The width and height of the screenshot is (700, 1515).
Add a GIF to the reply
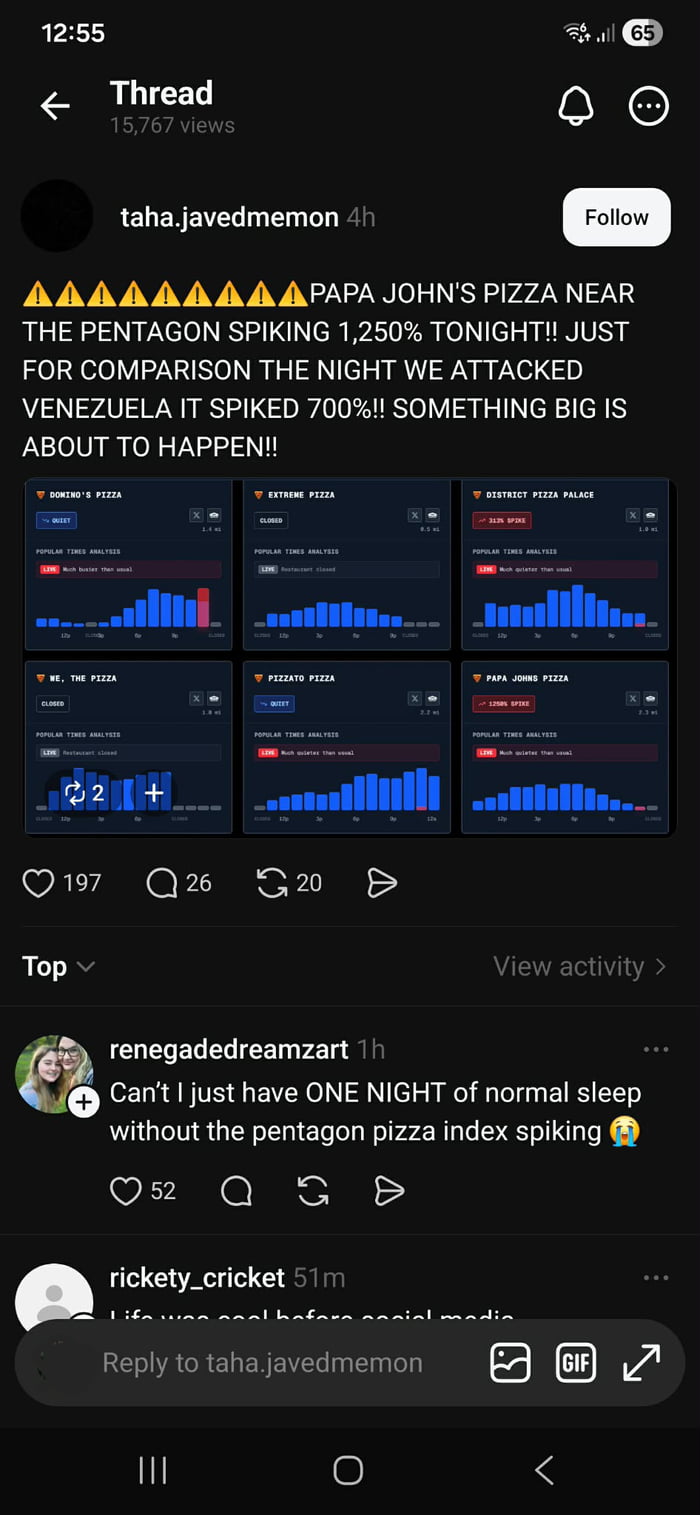[x=575, y=1362]
